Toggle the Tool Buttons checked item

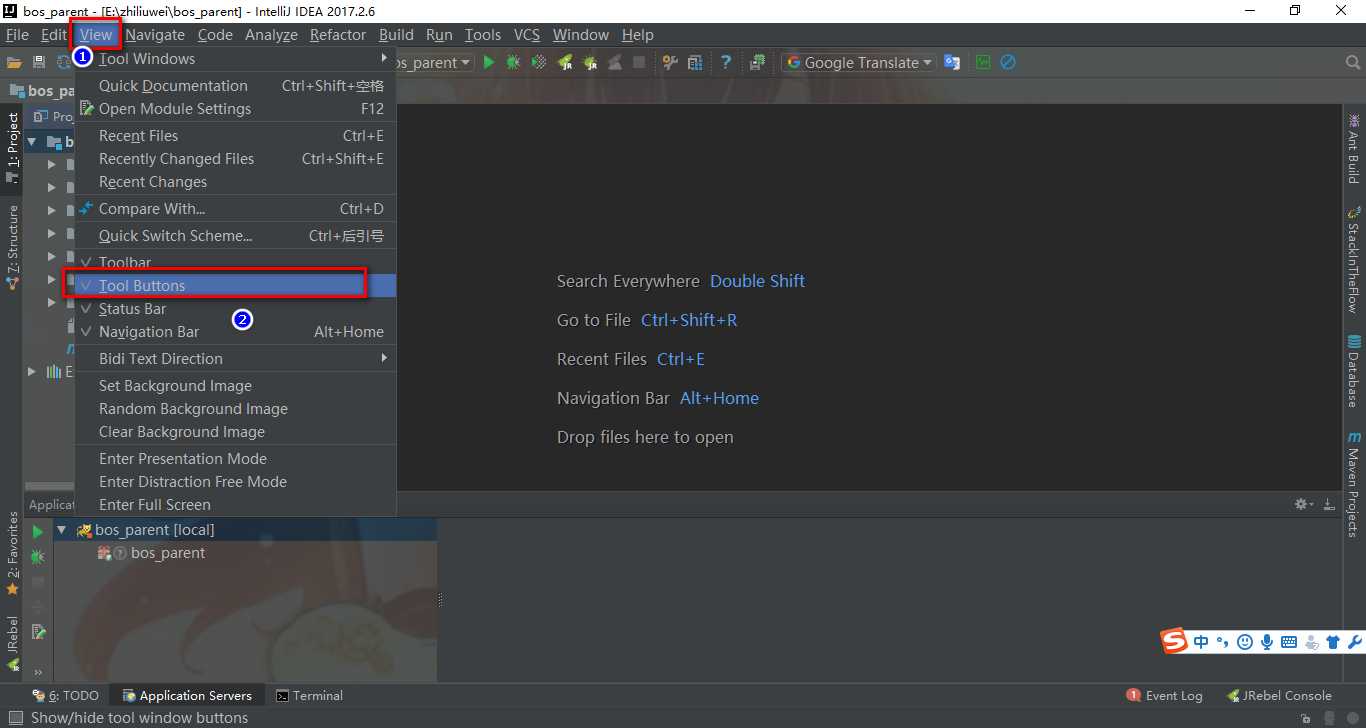[x=235, y=286]
